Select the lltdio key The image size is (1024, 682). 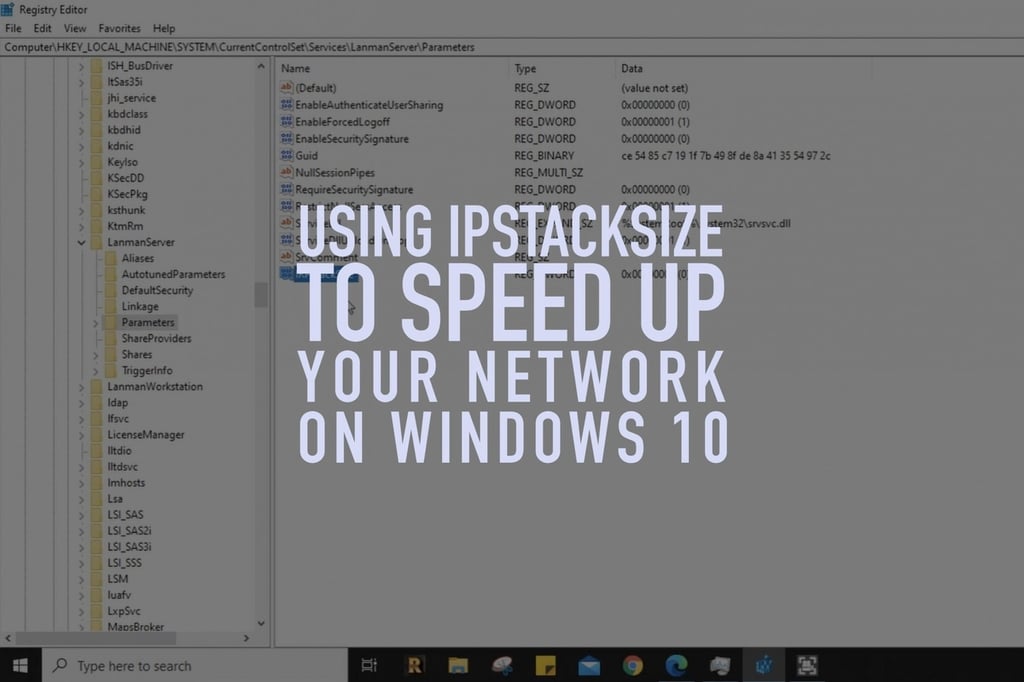click(x=120, y=451)
